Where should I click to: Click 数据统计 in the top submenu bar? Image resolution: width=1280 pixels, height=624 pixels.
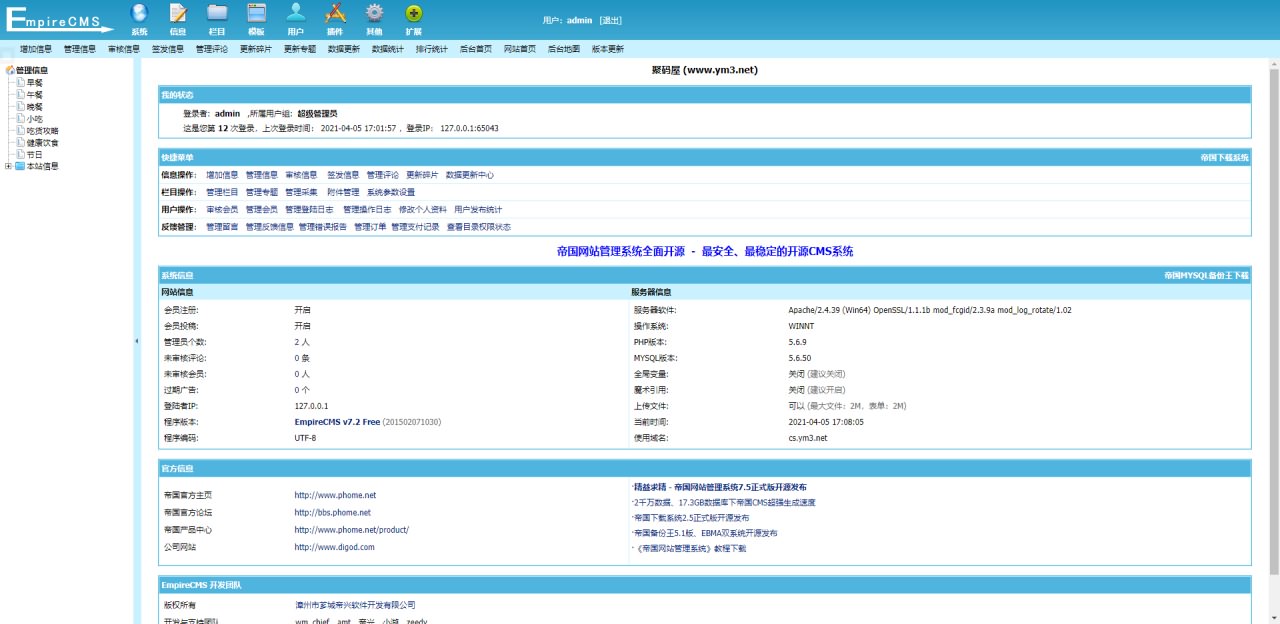click(388, 48)
